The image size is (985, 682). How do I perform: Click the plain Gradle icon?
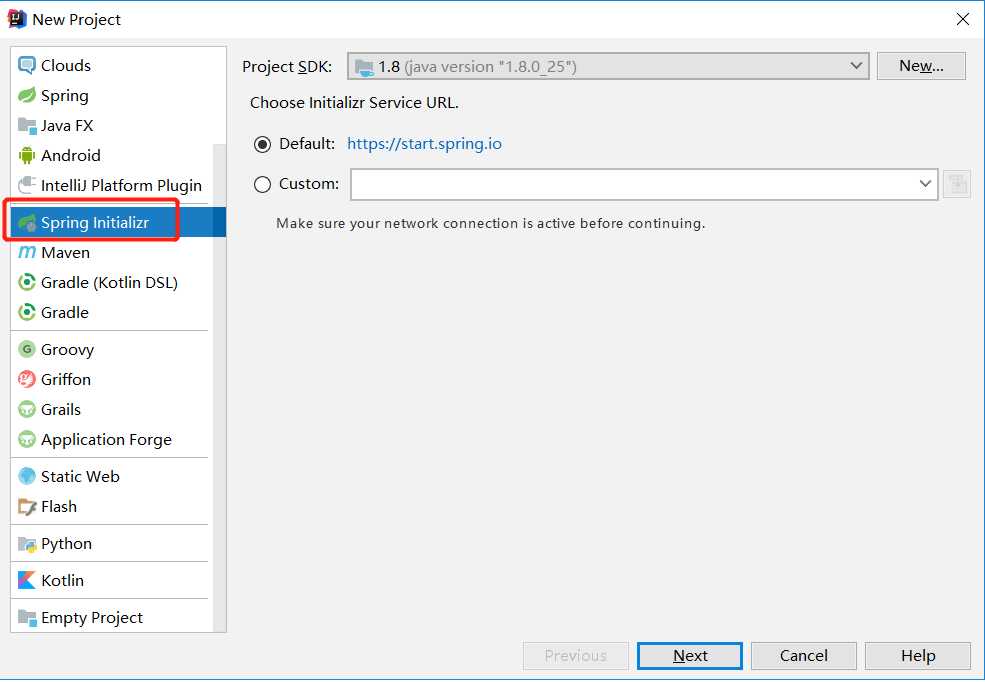26,312
